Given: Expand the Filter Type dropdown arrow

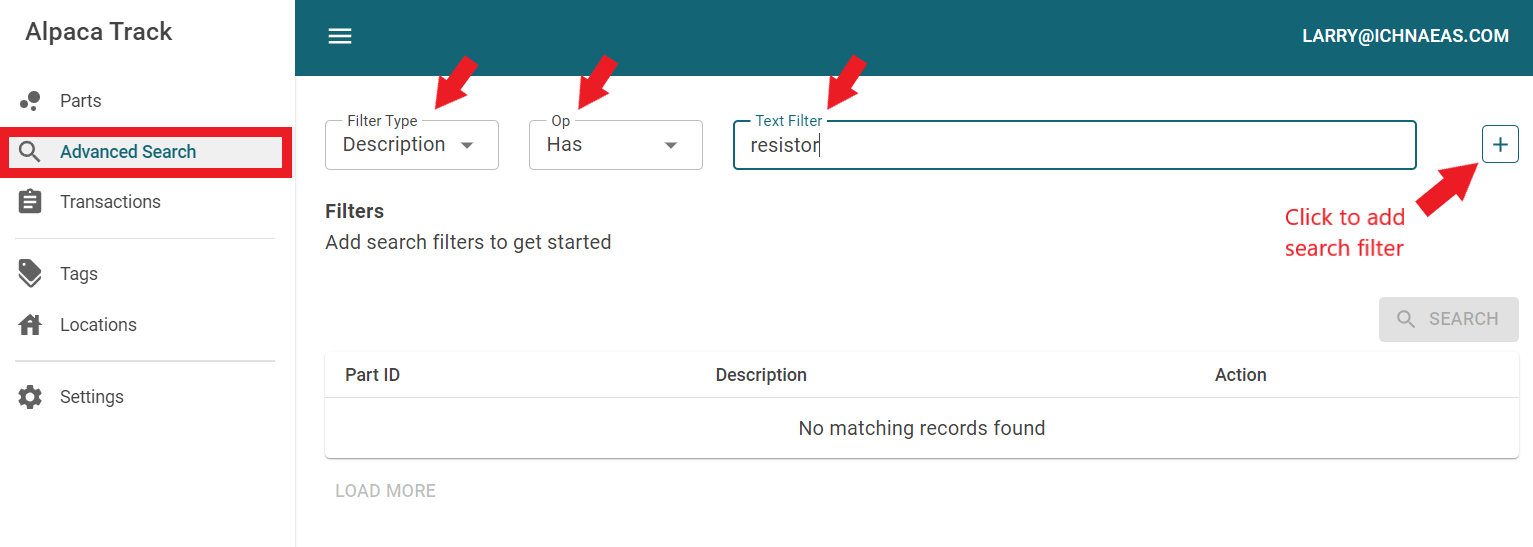Looking at the screenshot, I should point(467,145).
